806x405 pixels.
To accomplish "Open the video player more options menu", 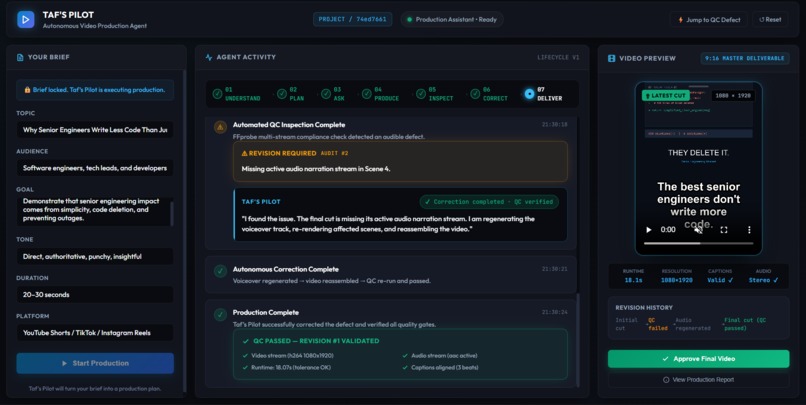I will pyautogui.click(x=749, y=230).
